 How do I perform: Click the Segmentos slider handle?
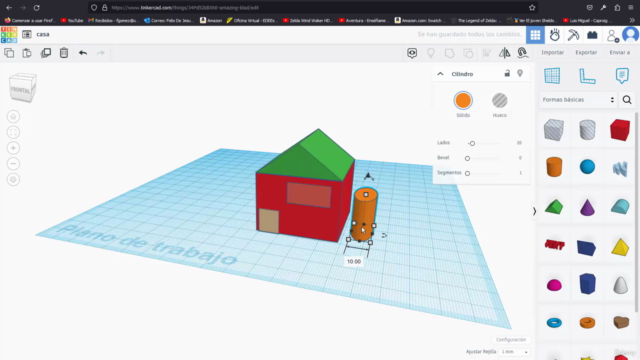point(467,173)
